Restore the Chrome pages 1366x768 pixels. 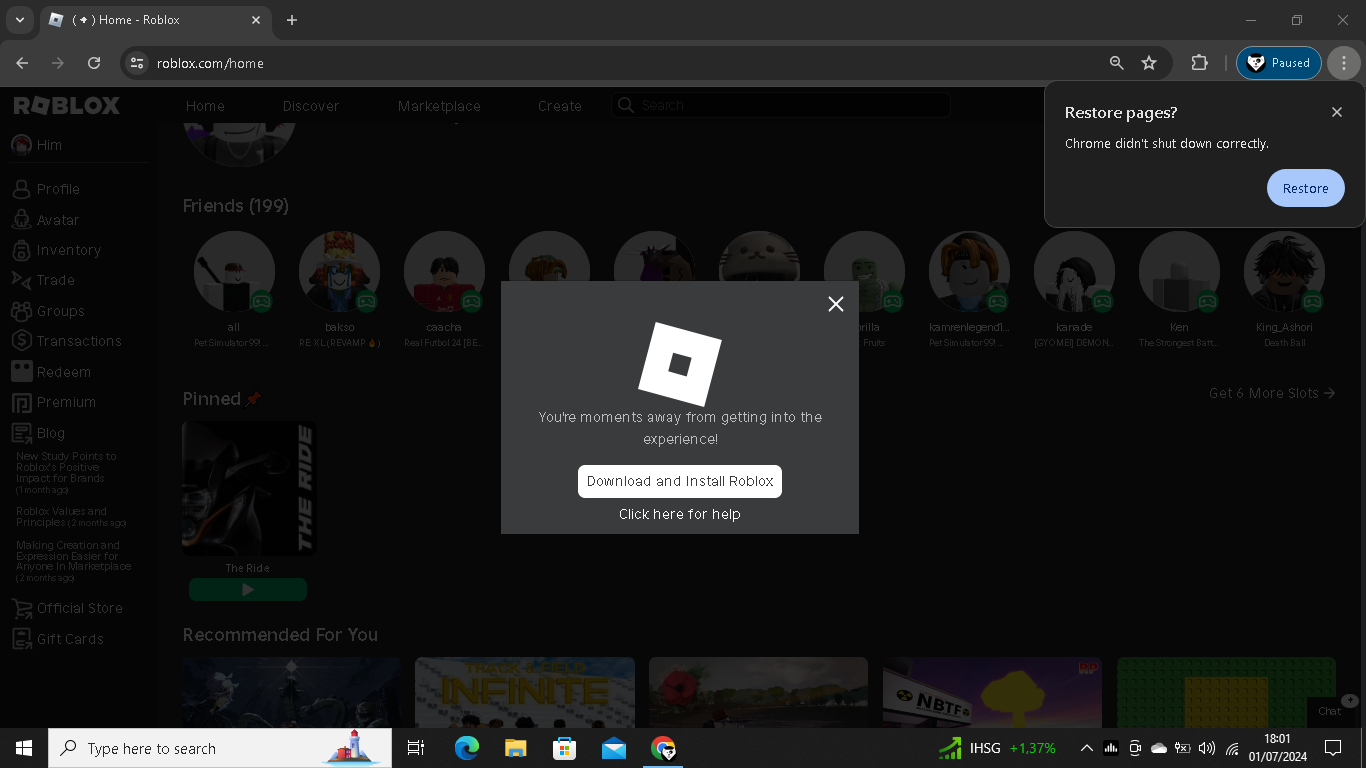pos(1305,188)
